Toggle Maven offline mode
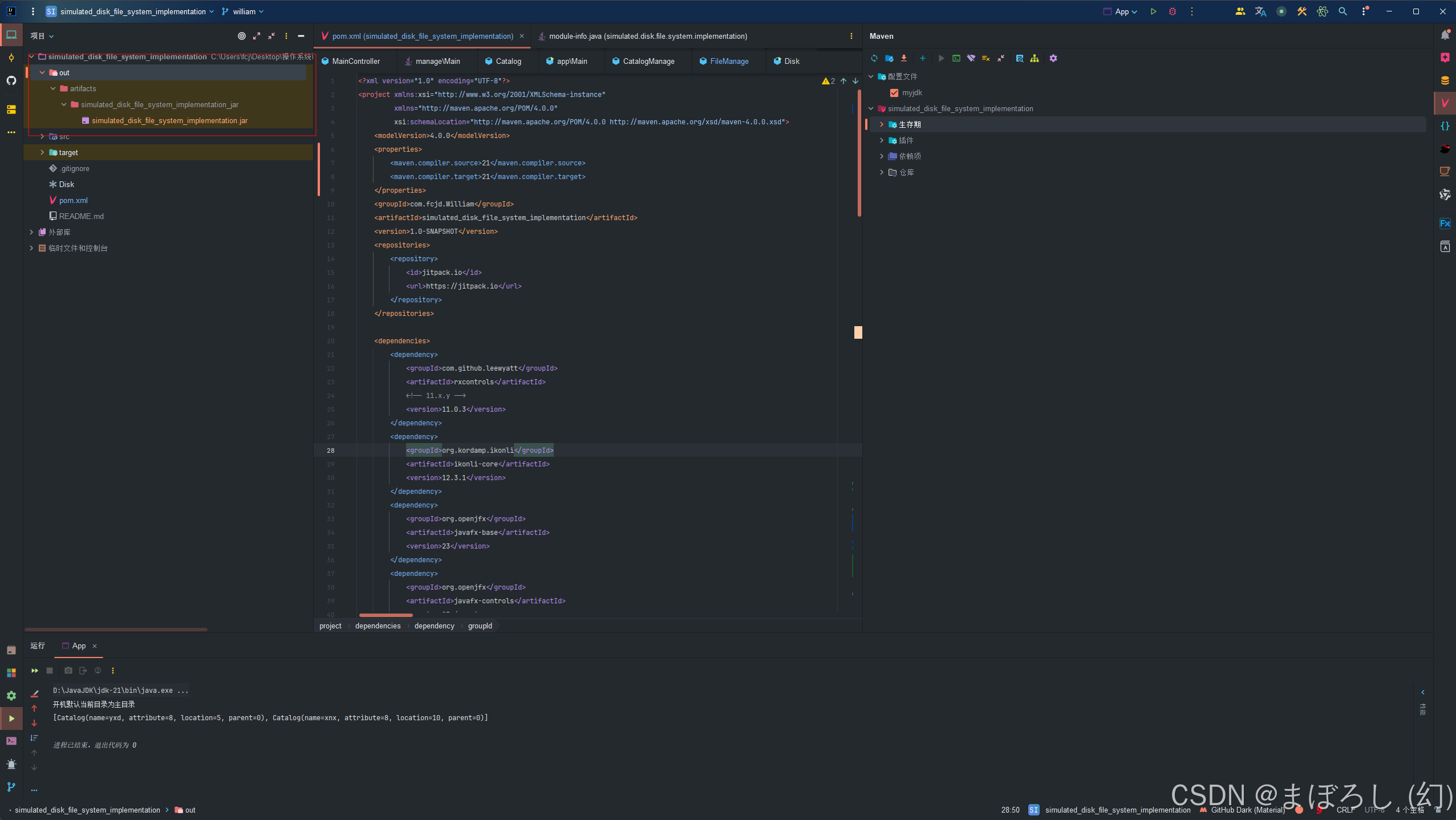1456x820 pixels. coord(971,58)
